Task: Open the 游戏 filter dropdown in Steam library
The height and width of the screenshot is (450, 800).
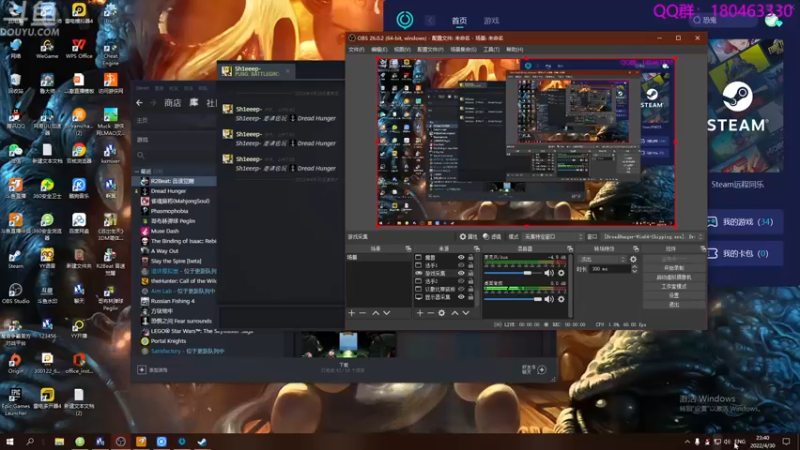Action: (174, 139)
